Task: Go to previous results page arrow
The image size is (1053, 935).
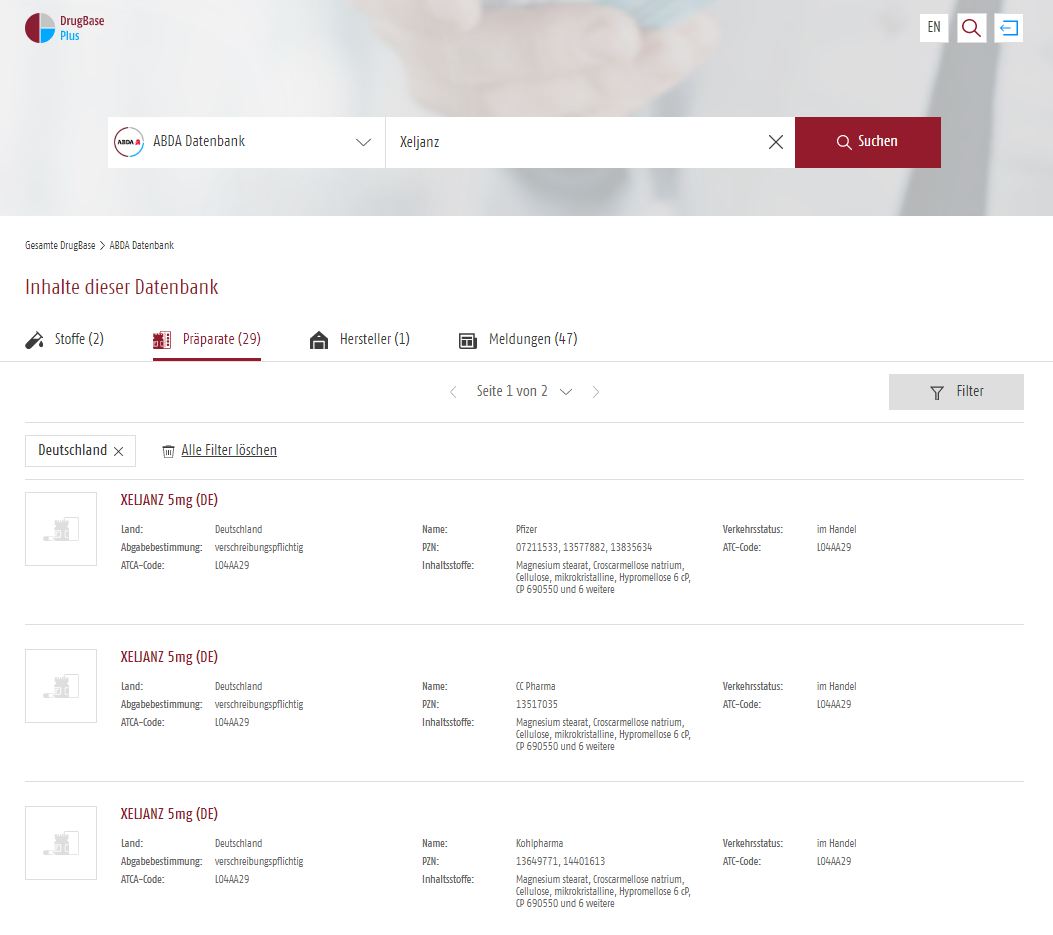Action: click(453, 392)
